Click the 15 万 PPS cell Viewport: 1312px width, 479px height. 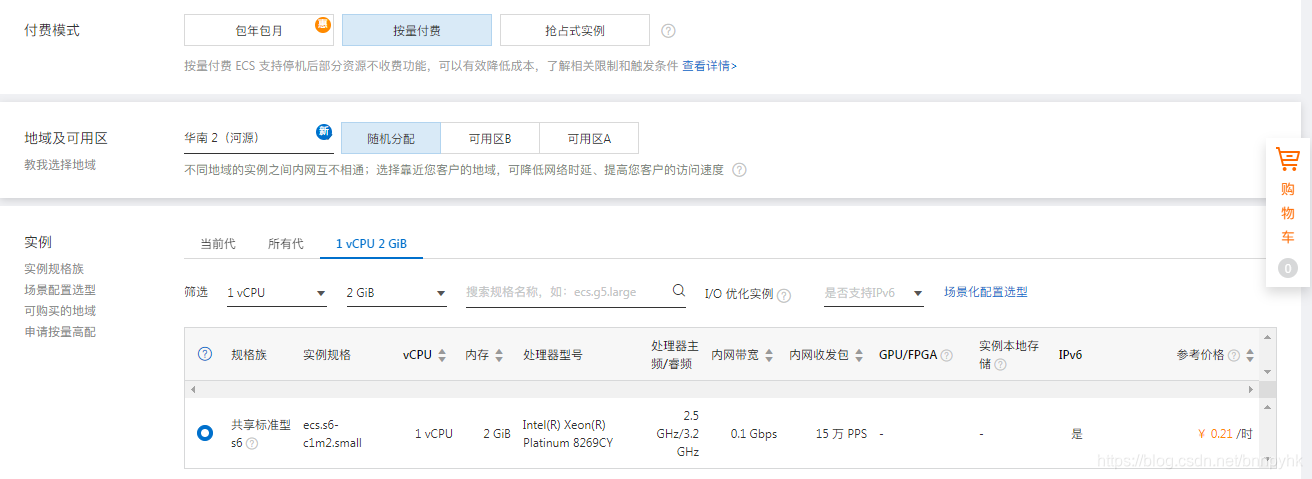click(841, 434)
